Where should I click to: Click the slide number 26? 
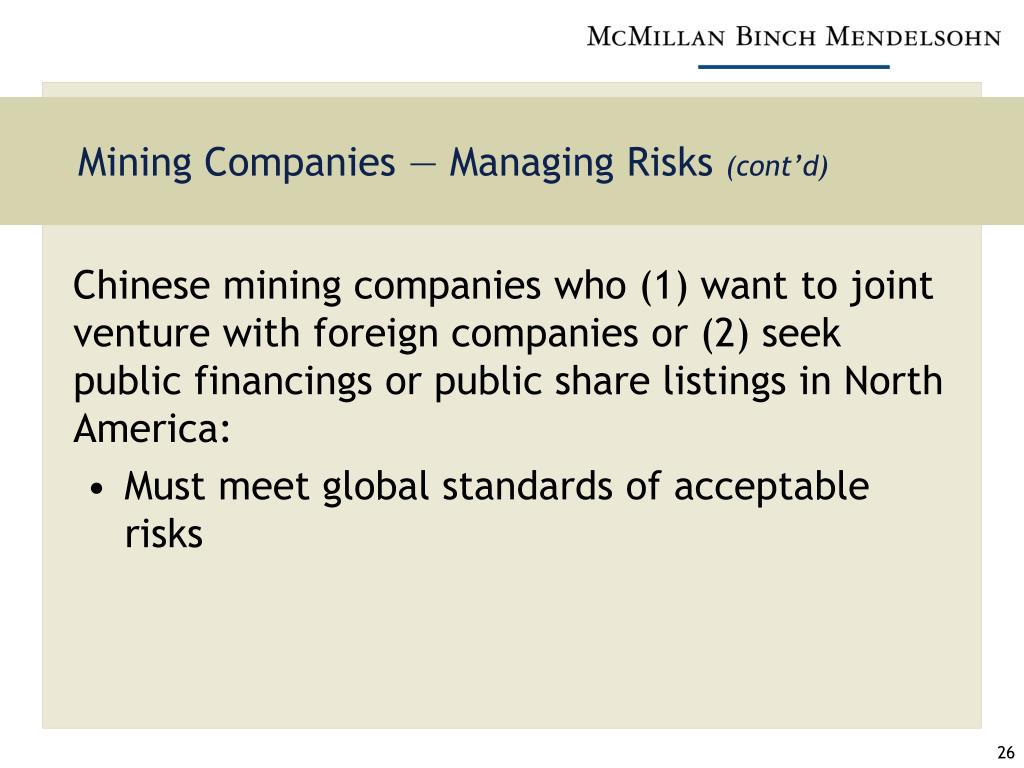click(1005, 753)
